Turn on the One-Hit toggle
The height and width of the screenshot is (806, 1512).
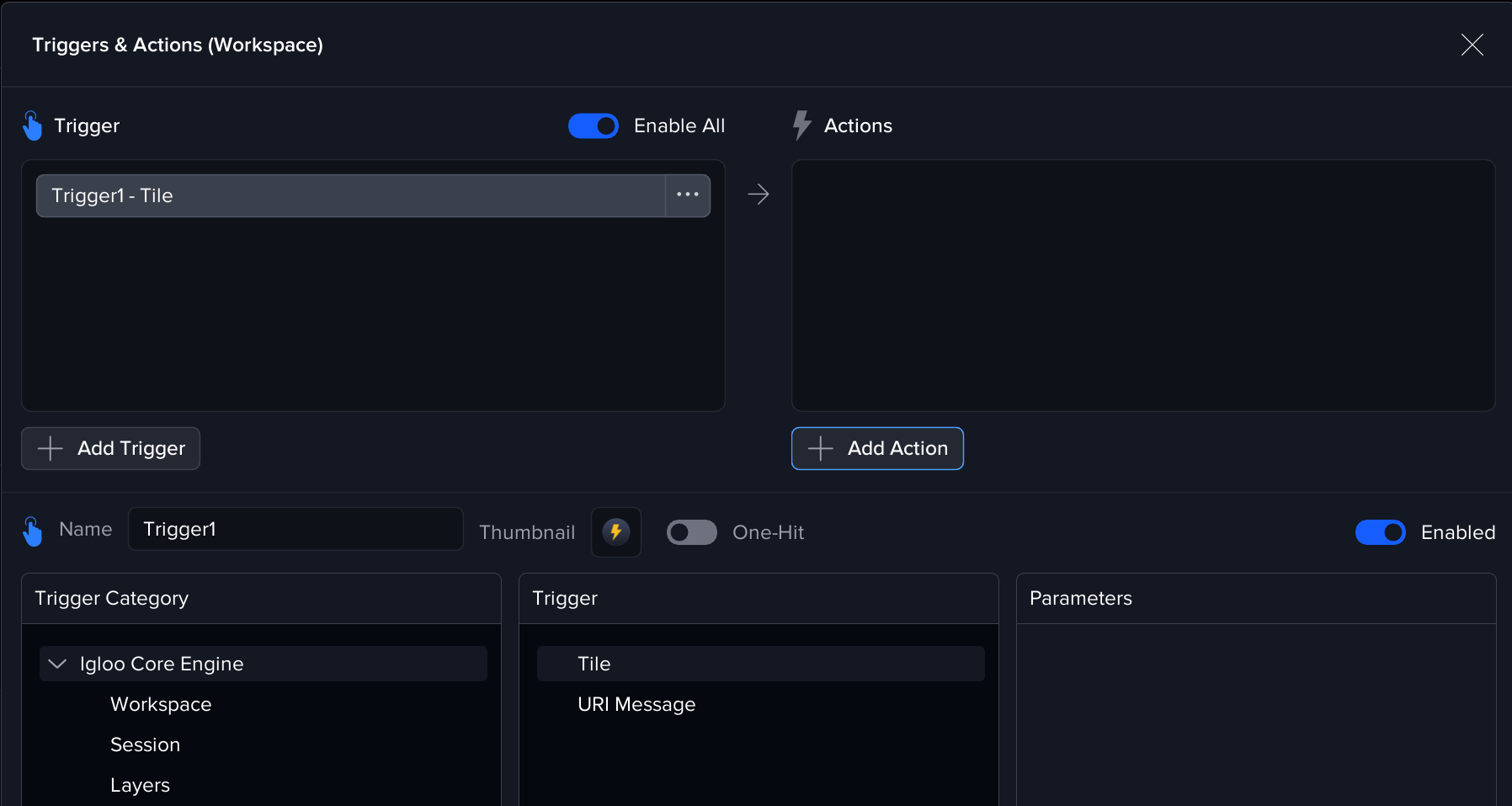tap(691, 532)
